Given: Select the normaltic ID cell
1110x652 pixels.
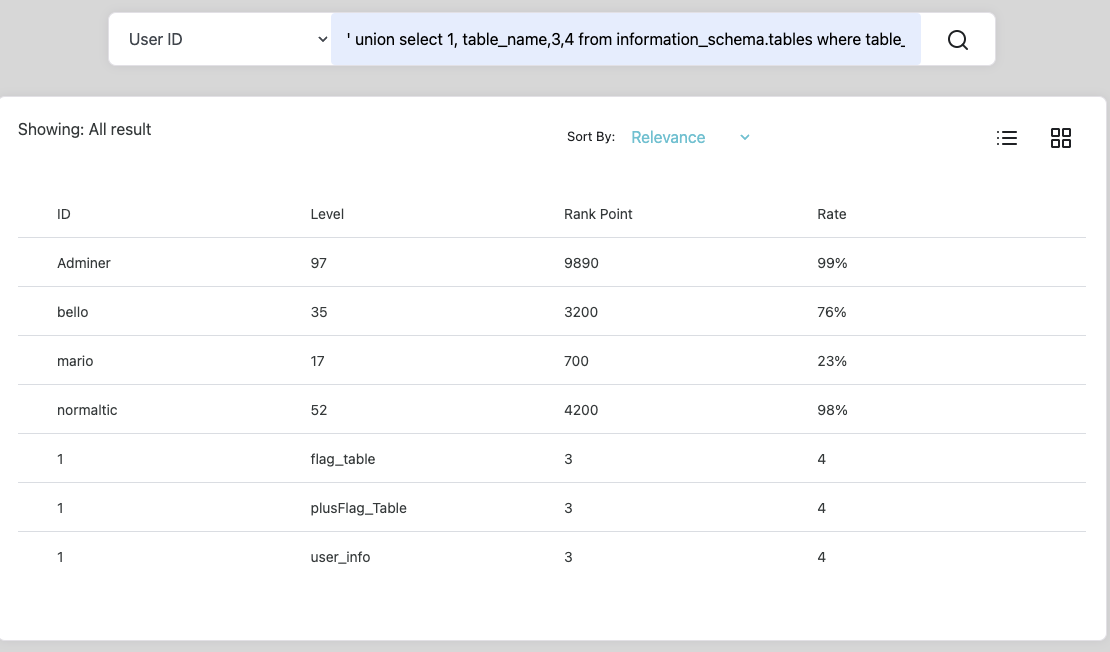Looking at the screenshot, I should tap(87, 410).
